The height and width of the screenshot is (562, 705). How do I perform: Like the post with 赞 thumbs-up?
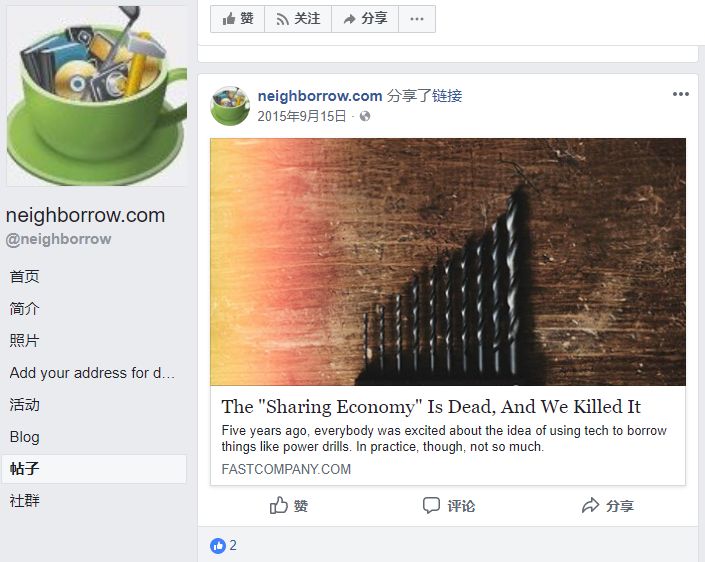(289, 506)
